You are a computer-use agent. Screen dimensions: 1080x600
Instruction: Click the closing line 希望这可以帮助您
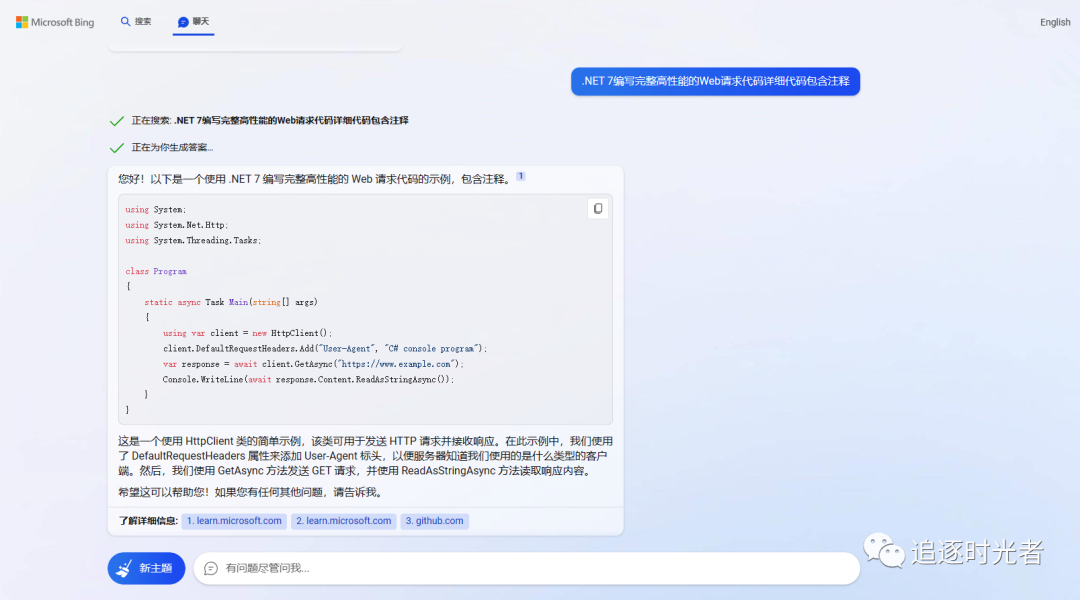coord(251,492)
